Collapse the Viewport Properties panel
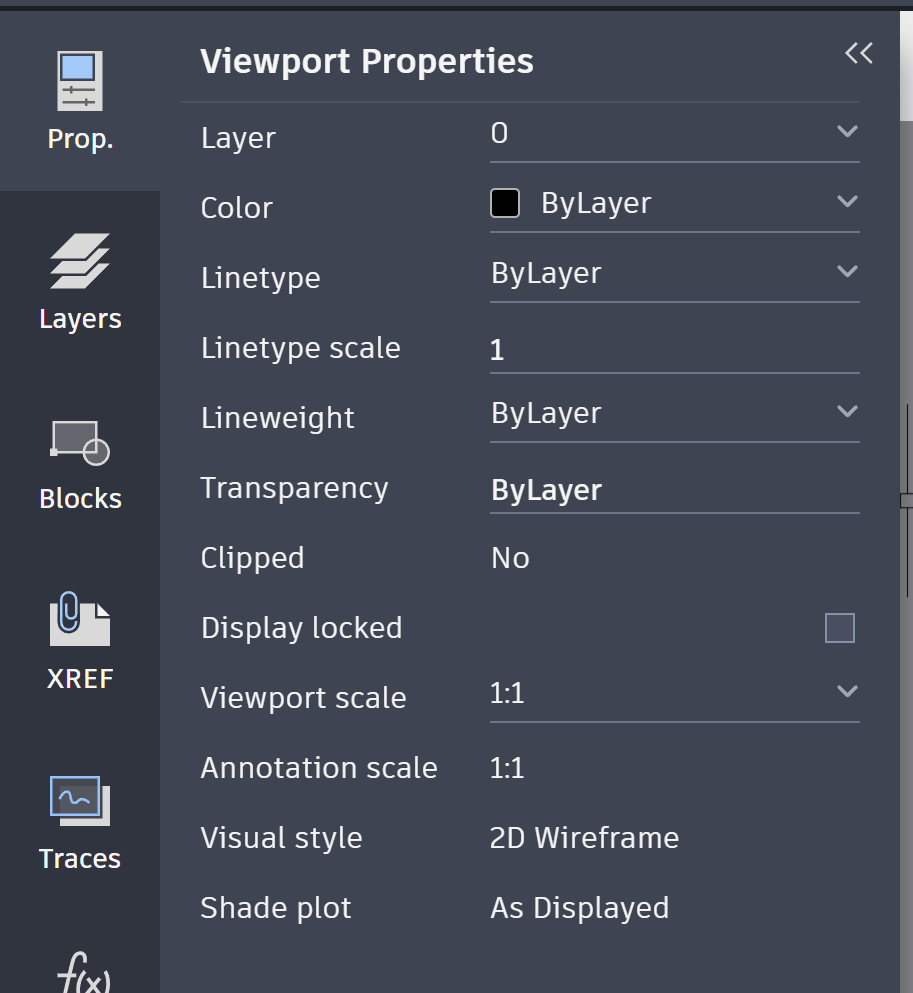 [858, 54]
